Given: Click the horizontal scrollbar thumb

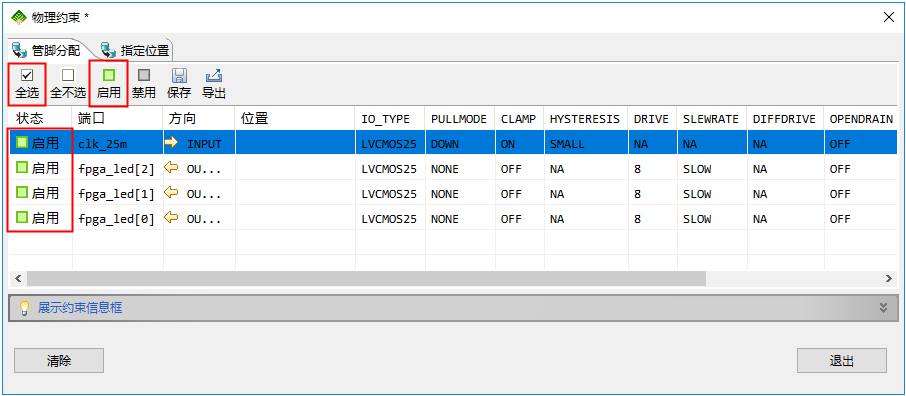Looking at the screenshot, I should pos(366,279).
